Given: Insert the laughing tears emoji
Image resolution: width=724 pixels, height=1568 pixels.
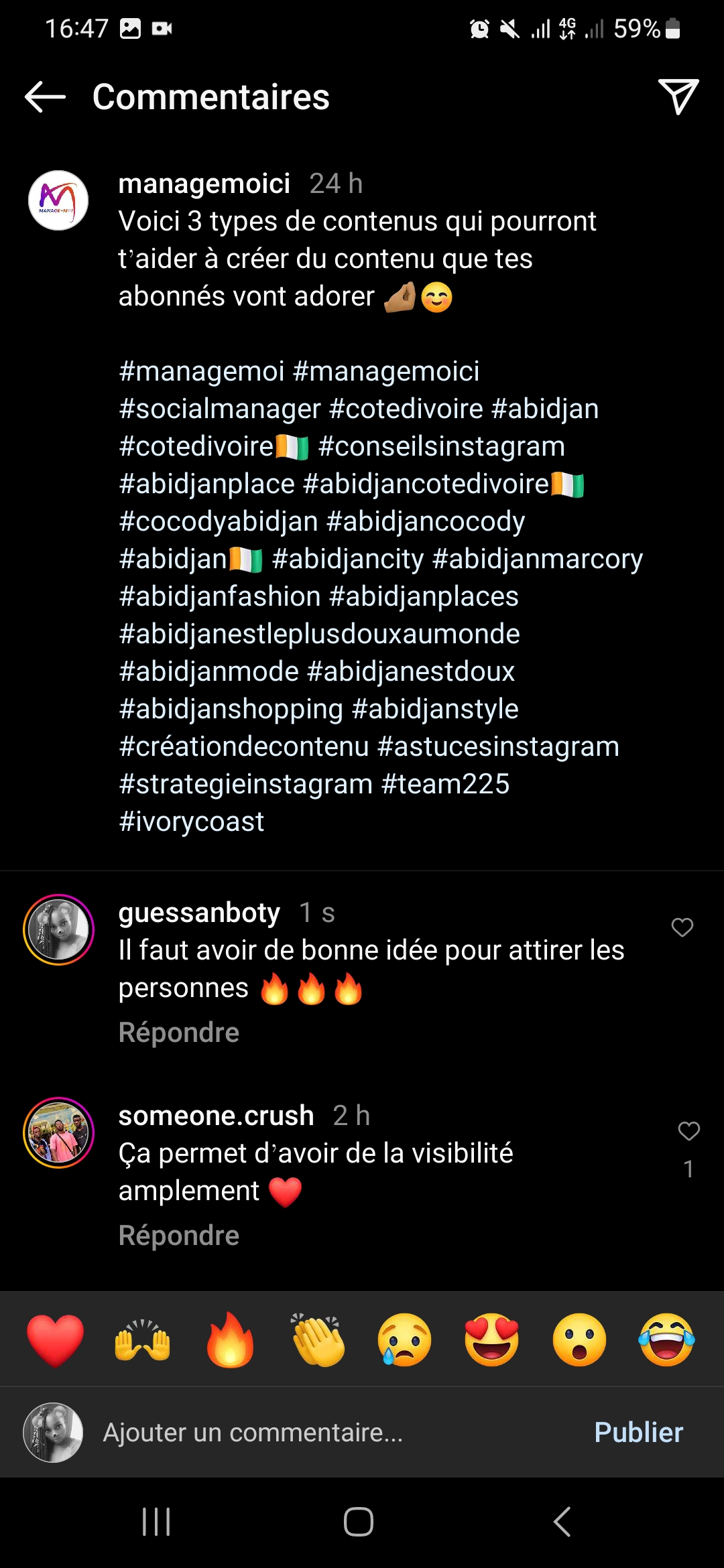Looking at the screenshot, I should coord(666,1340).
